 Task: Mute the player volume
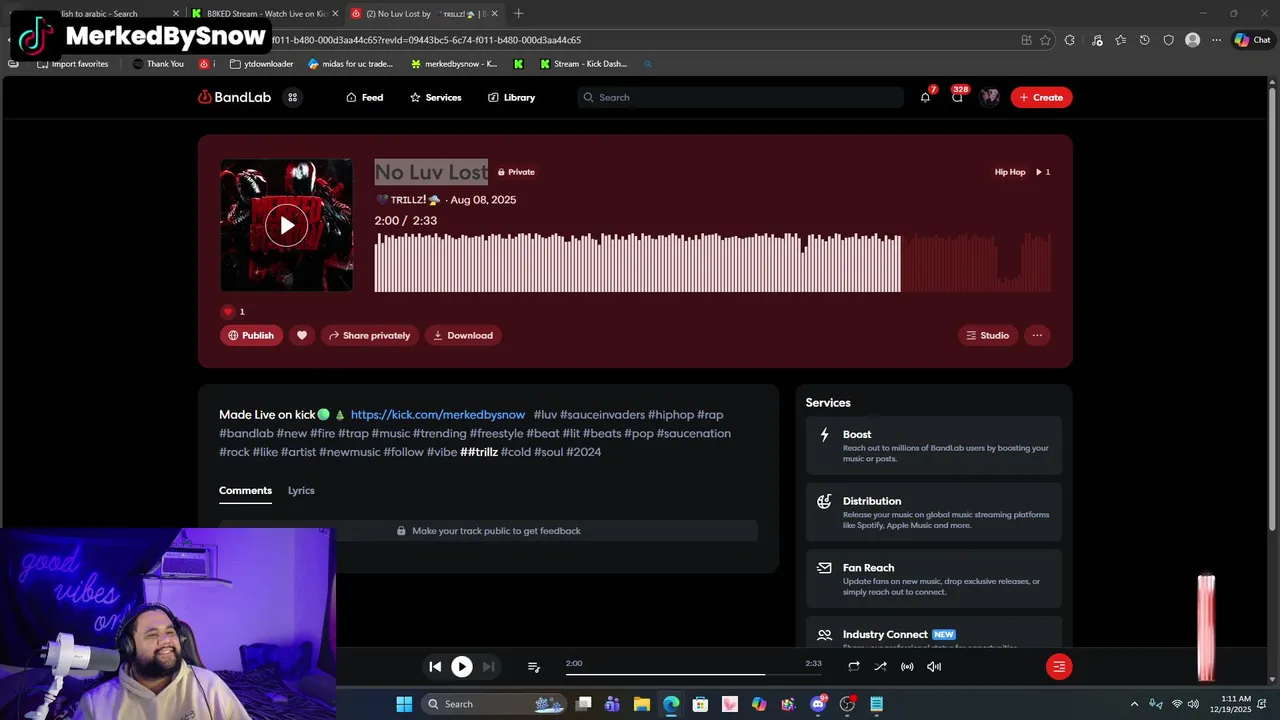click(934, 666)
